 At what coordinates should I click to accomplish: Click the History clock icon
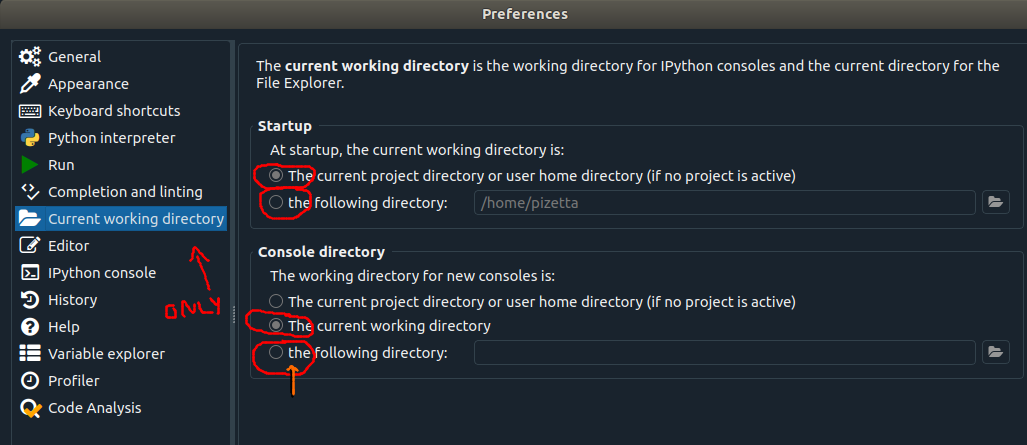30,300
